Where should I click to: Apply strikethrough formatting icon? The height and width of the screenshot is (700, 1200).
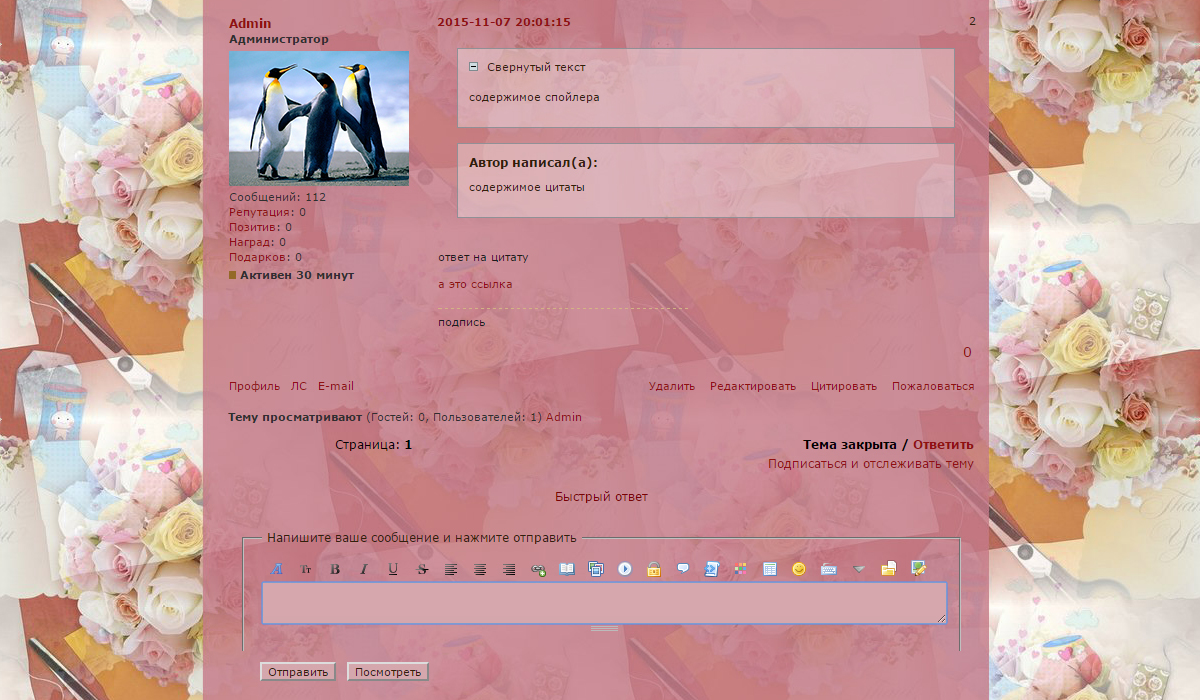click(x=422, y=569)
